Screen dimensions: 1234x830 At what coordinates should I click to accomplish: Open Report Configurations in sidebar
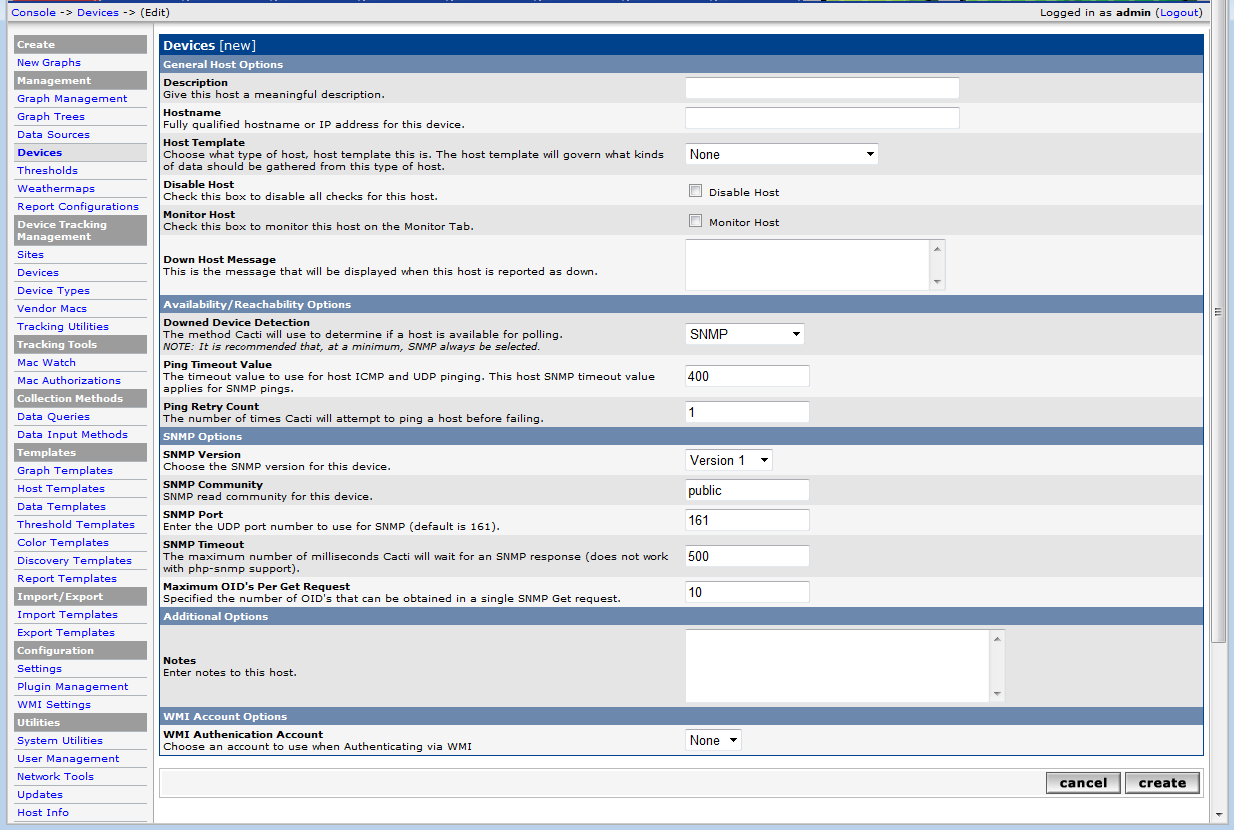point(78,206)
